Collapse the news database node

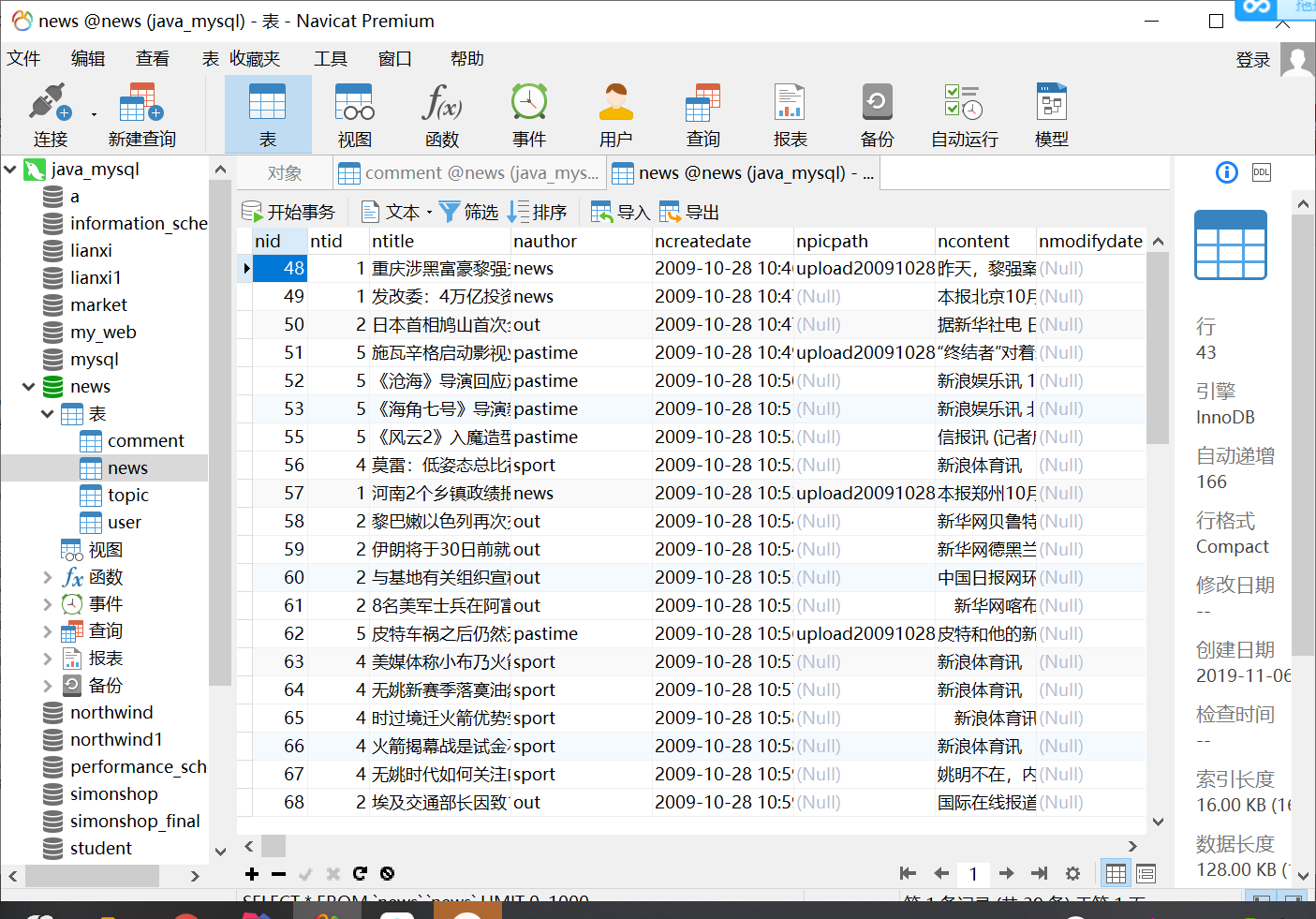(x=28, y=386)
